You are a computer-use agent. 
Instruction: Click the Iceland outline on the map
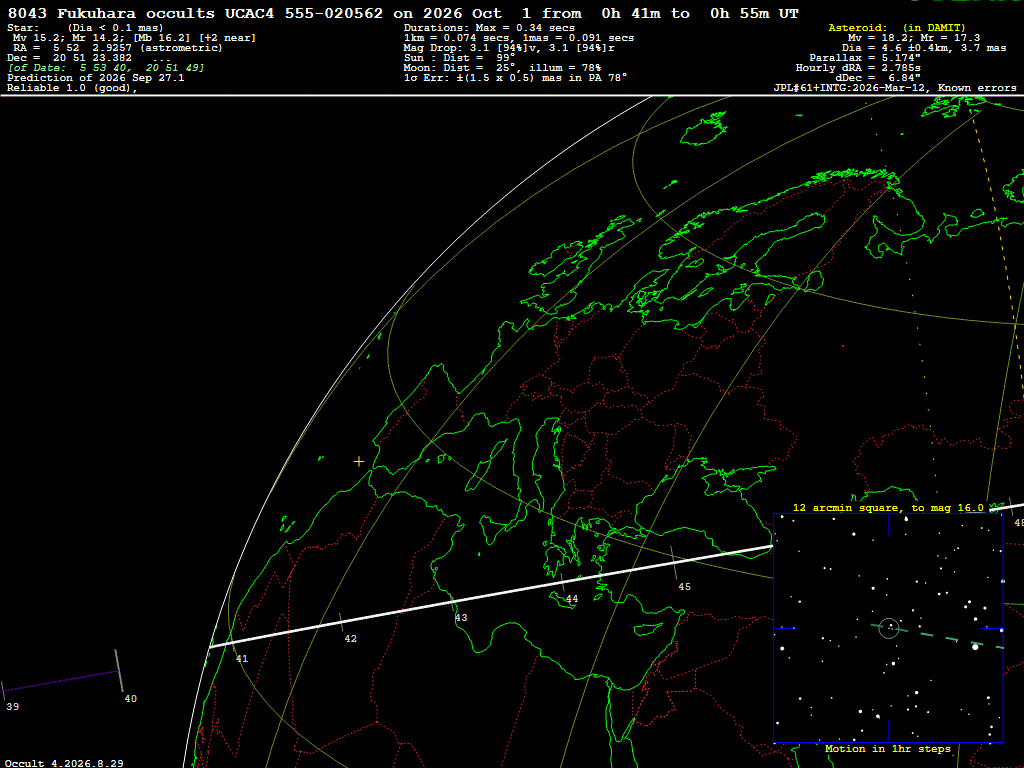704,129
